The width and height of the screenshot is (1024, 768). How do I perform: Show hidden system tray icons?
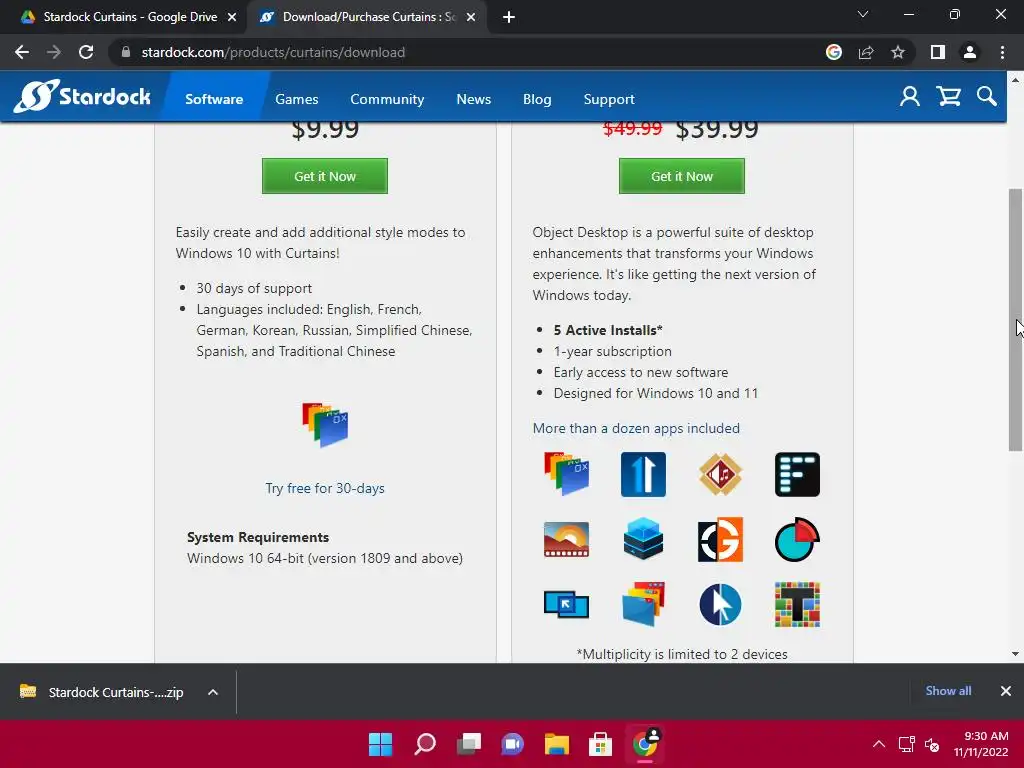point(879,744)
